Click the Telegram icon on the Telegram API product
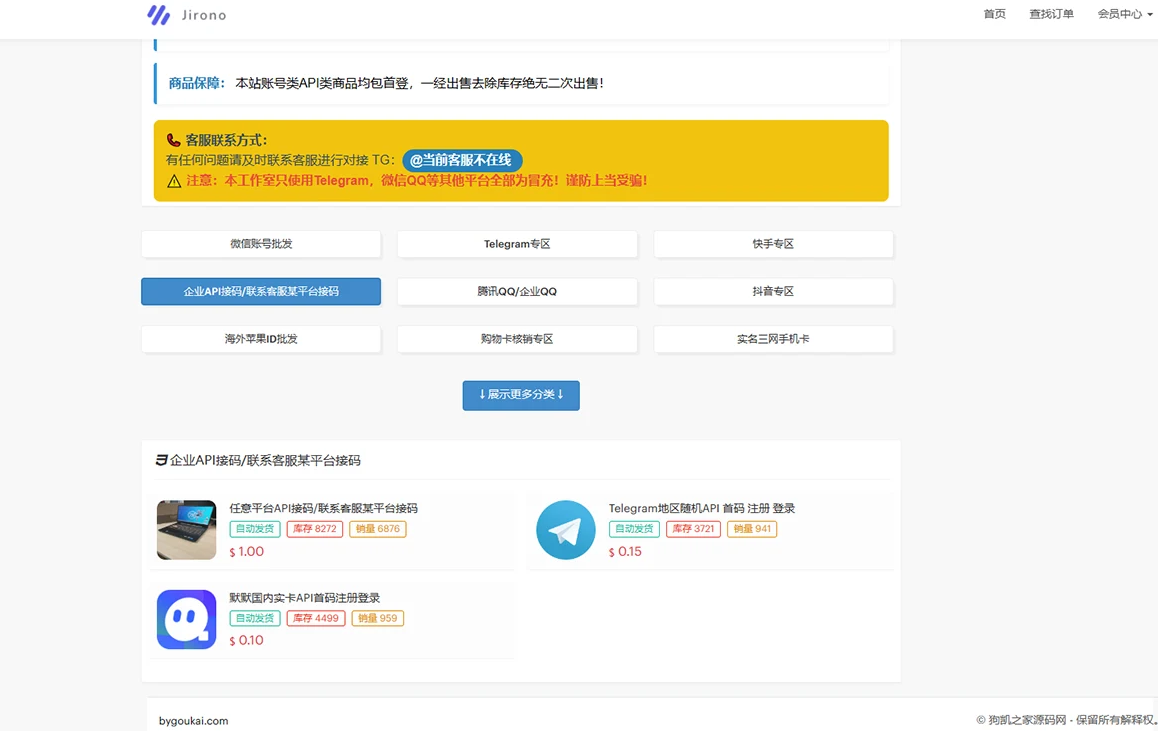 click(x=566, y=530)
